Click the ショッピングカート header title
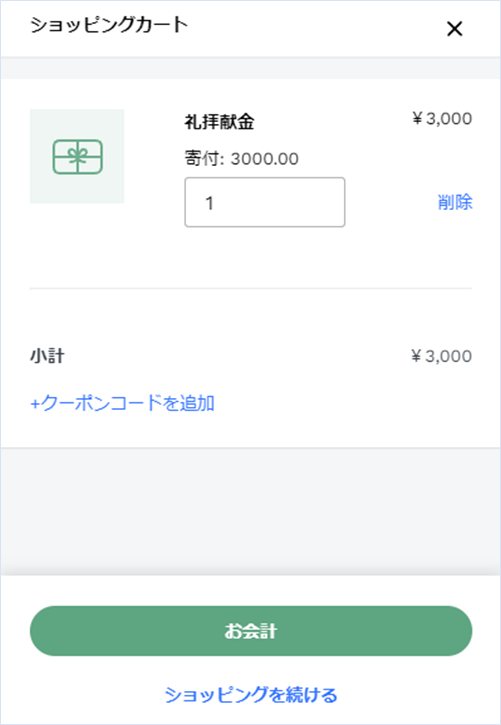 pos(110,25)
